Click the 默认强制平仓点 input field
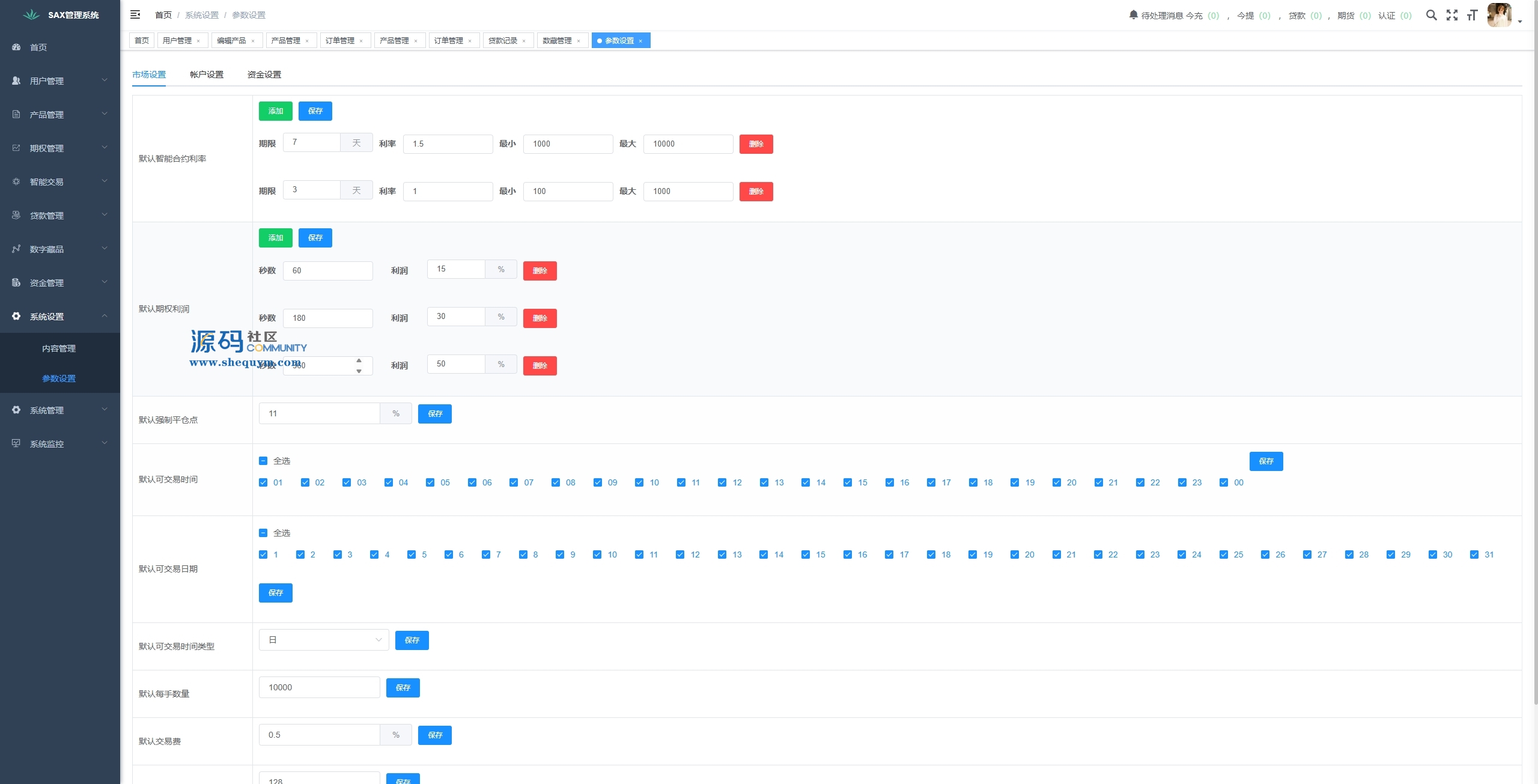 319,413
